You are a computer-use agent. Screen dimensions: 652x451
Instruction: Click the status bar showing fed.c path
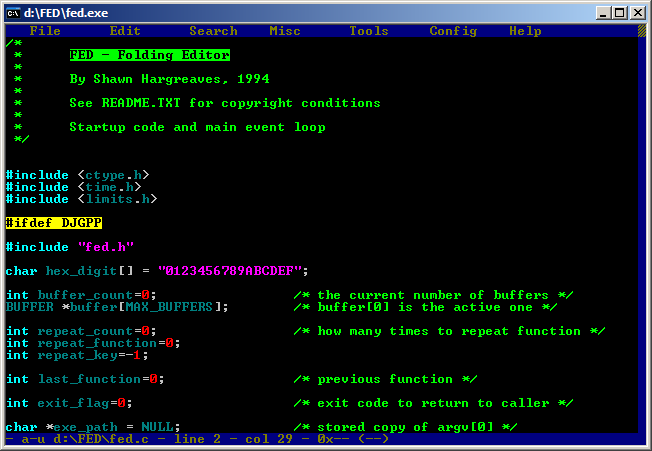pos(200,439)
